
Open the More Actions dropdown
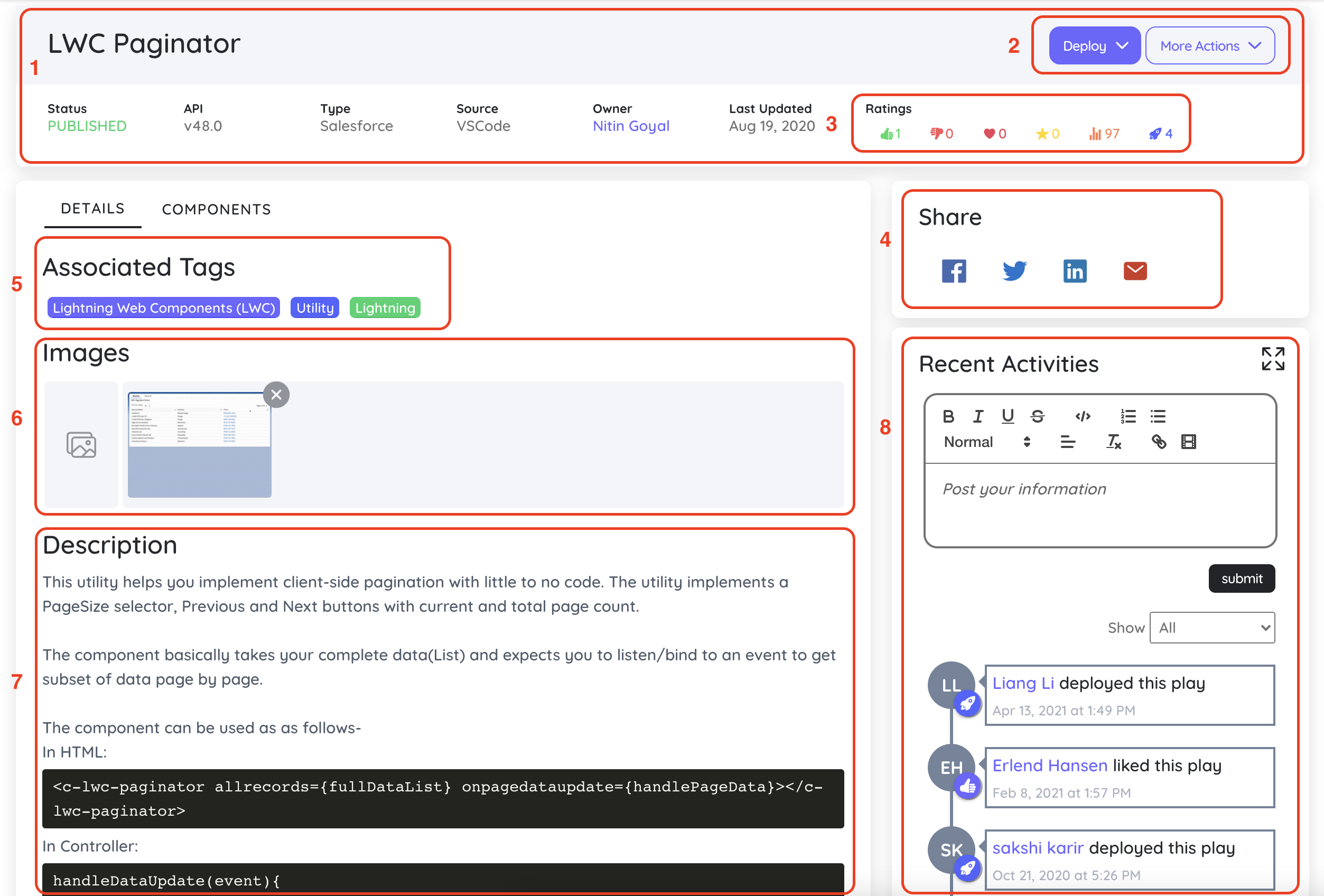point(1210,45)
